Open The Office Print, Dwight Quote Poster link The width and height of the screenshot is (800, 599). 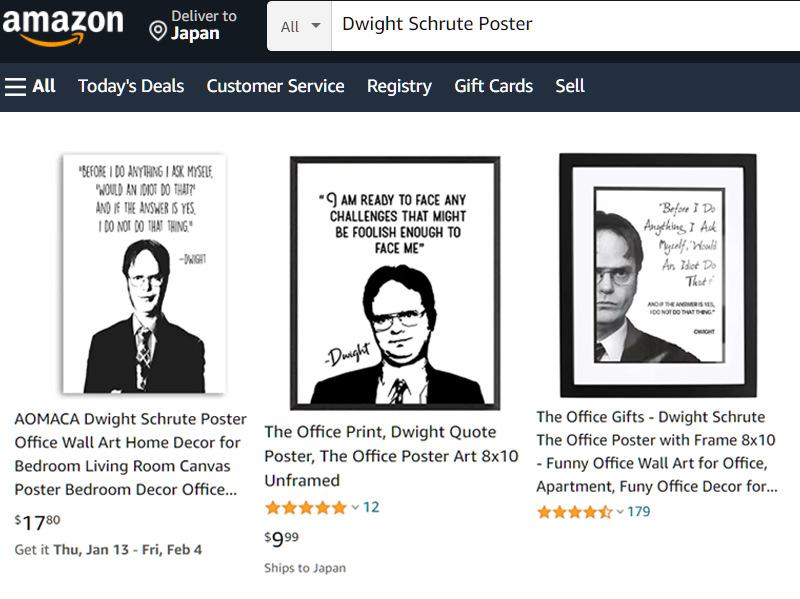click(x=391, y=456)
